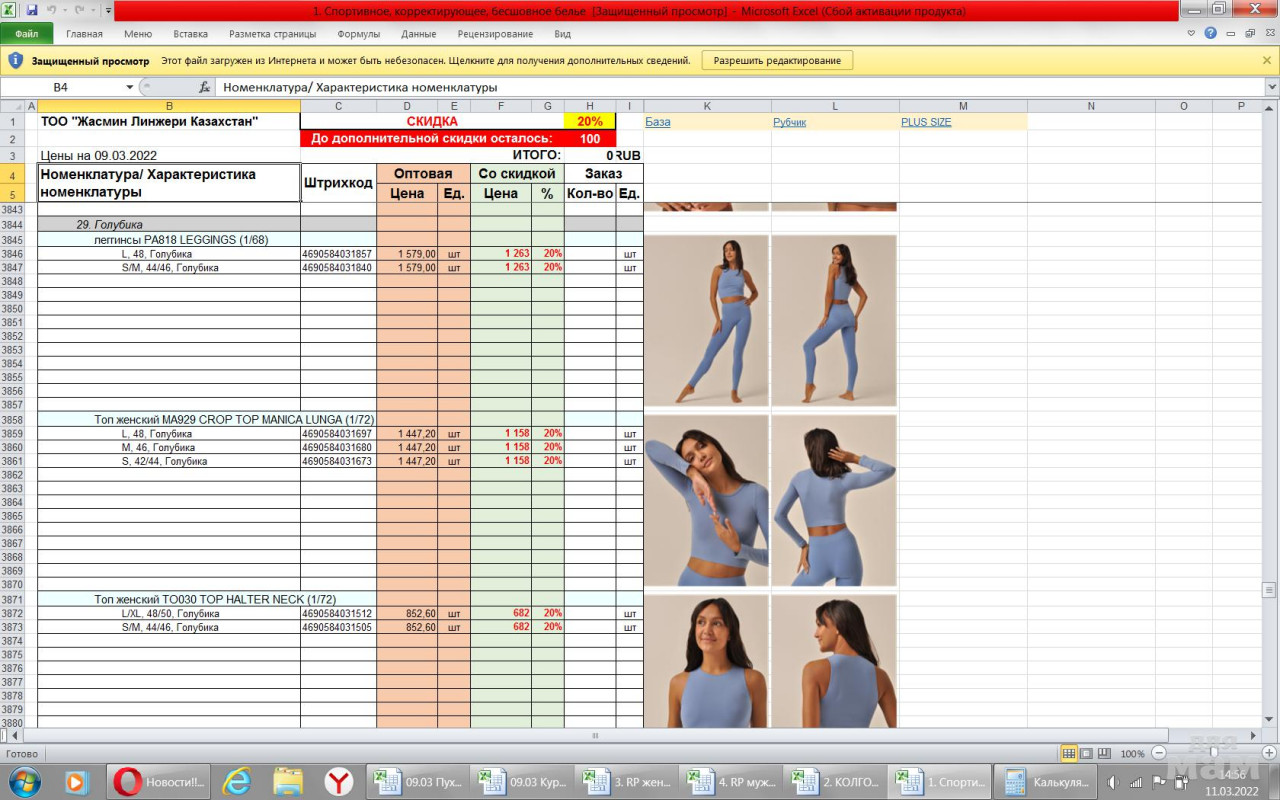Switch to Page Layout view
Image resolution: width=1280 pixels, height=800 pixels.
(1086, 753)
